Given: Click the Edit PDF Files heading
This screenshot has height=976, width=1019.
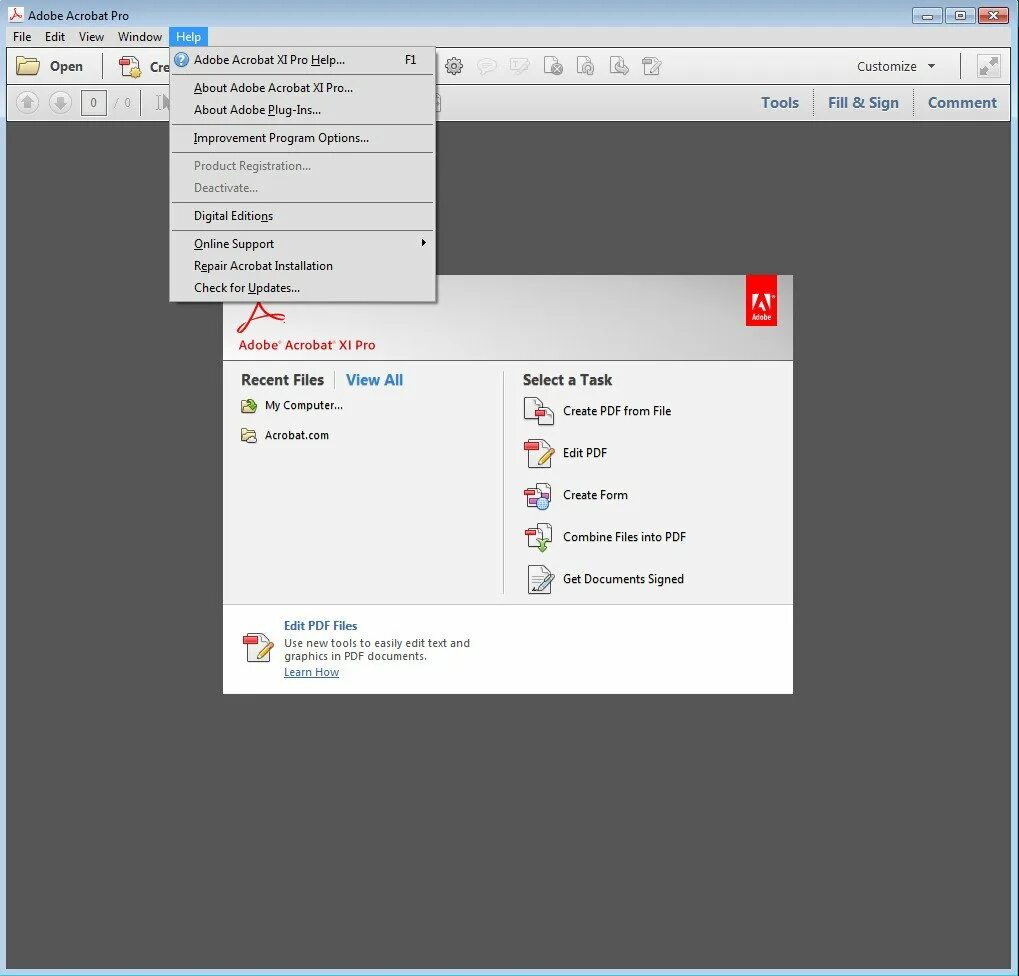Looking at the screenshot, I should click(320, 626).
